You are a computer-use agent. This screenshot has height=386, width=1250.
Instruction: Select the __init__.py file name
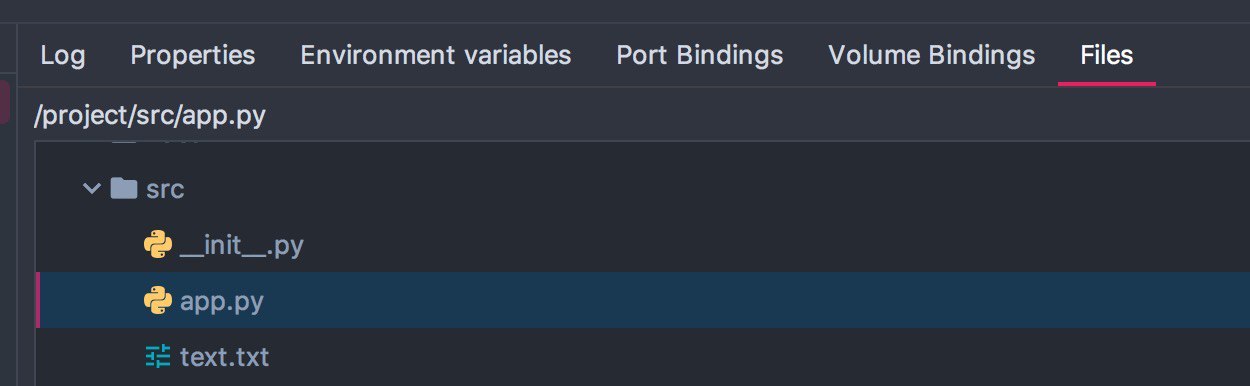pos(241,245)
